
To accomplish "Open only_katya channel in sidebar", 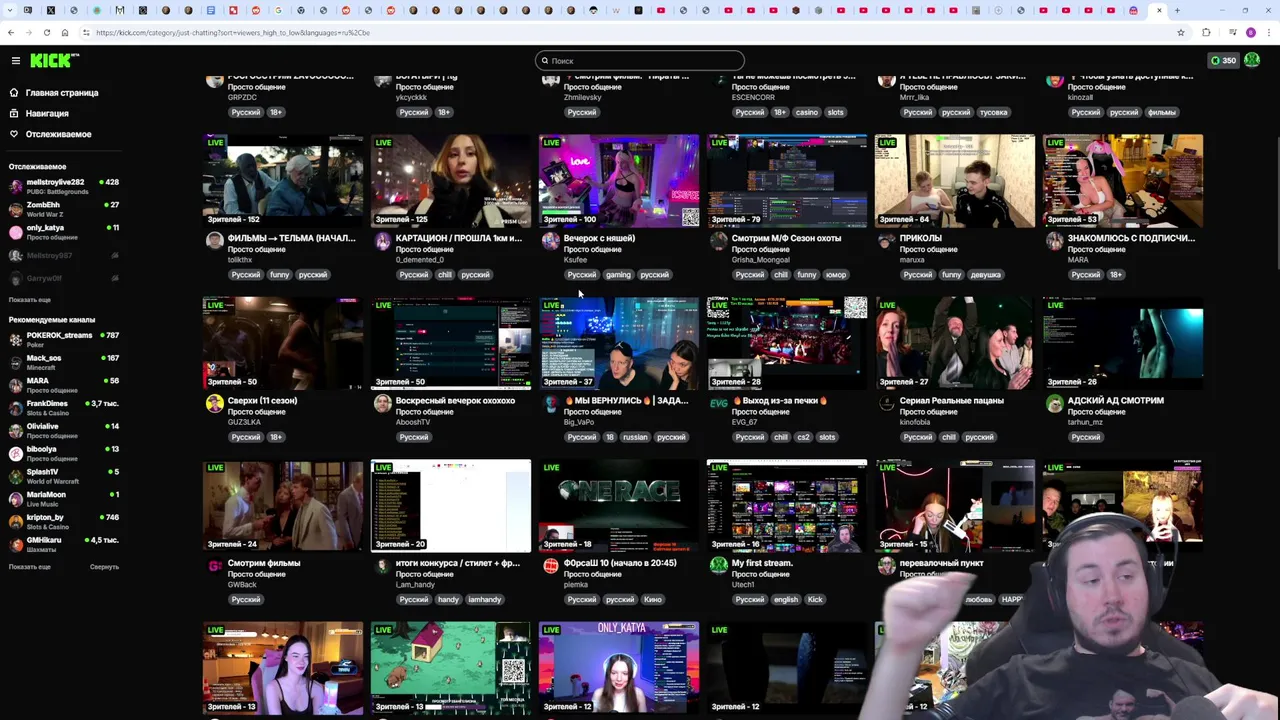I will click(x=62, y=232).
